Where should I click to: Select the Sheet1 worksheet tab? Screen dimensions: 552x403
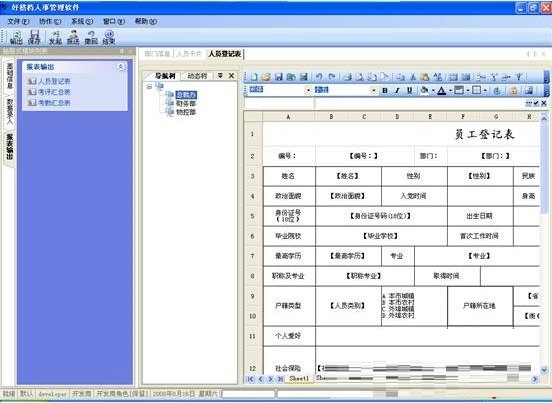(299, 379)
